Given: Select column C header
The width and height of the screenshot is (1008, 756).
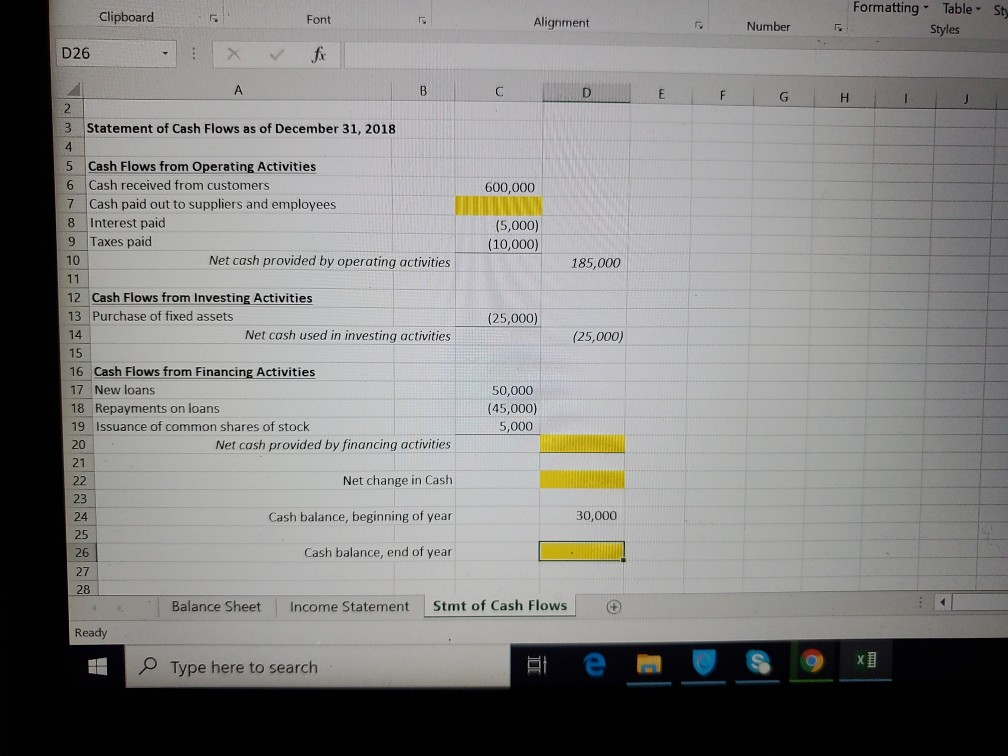Looking at the screenshot, I should pyautogui.click(x=499, y=92).
